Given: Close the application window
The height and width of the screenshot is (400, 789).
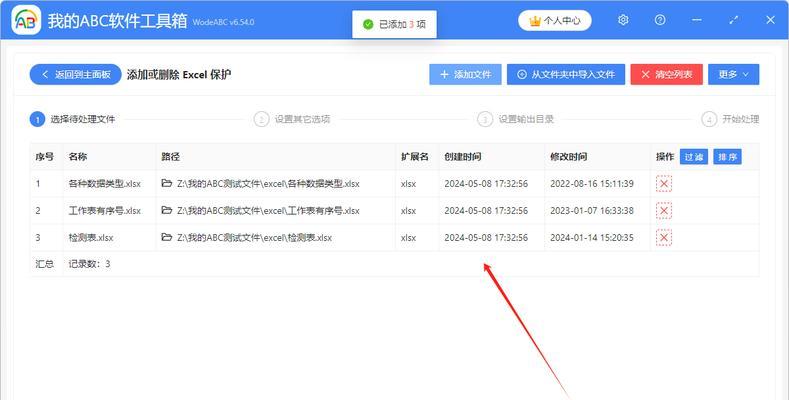Looking at the screenshot, I should [x=770, y=20].
